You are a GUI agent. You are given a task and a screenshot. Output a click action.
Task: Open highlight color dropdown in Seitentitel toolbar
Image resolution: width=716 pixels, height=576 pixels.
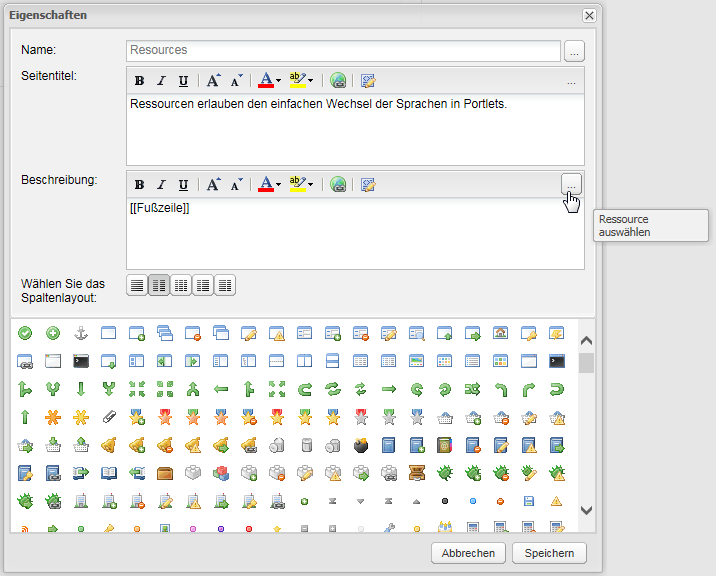click(x=311, y=81)
